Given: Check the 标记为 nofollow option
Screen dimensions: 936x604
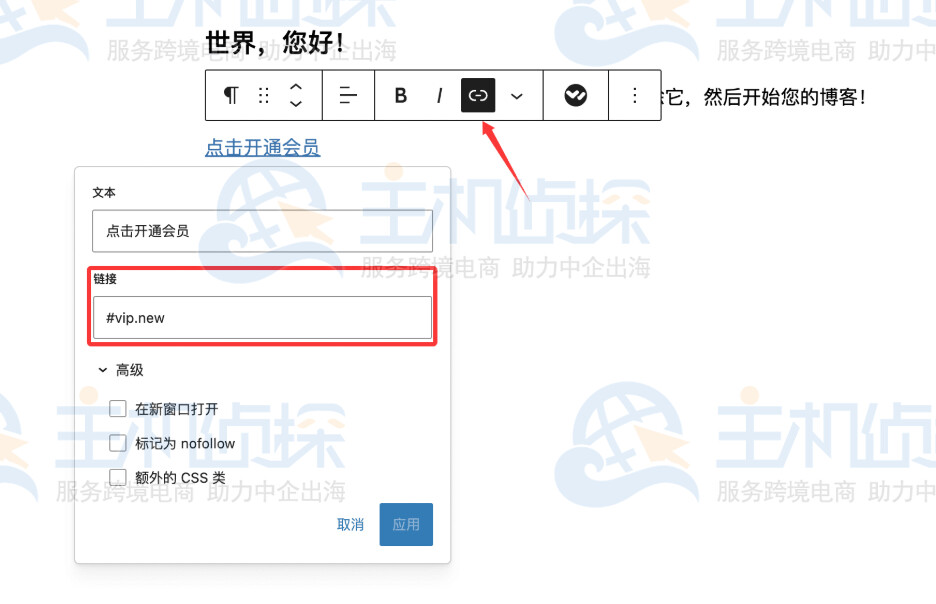Looking at the screenshot, I should pos(117,443).
